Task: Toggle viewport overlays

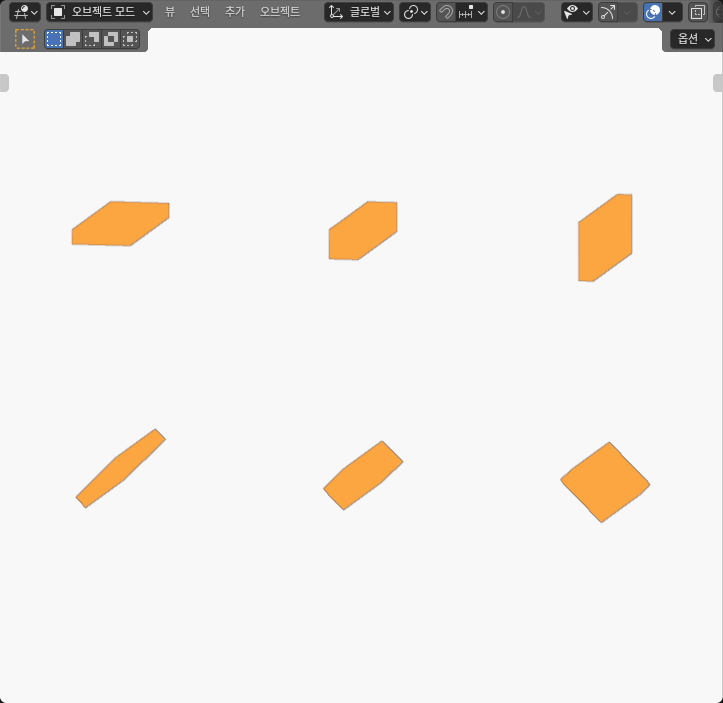Action: [x=653, y=12]
